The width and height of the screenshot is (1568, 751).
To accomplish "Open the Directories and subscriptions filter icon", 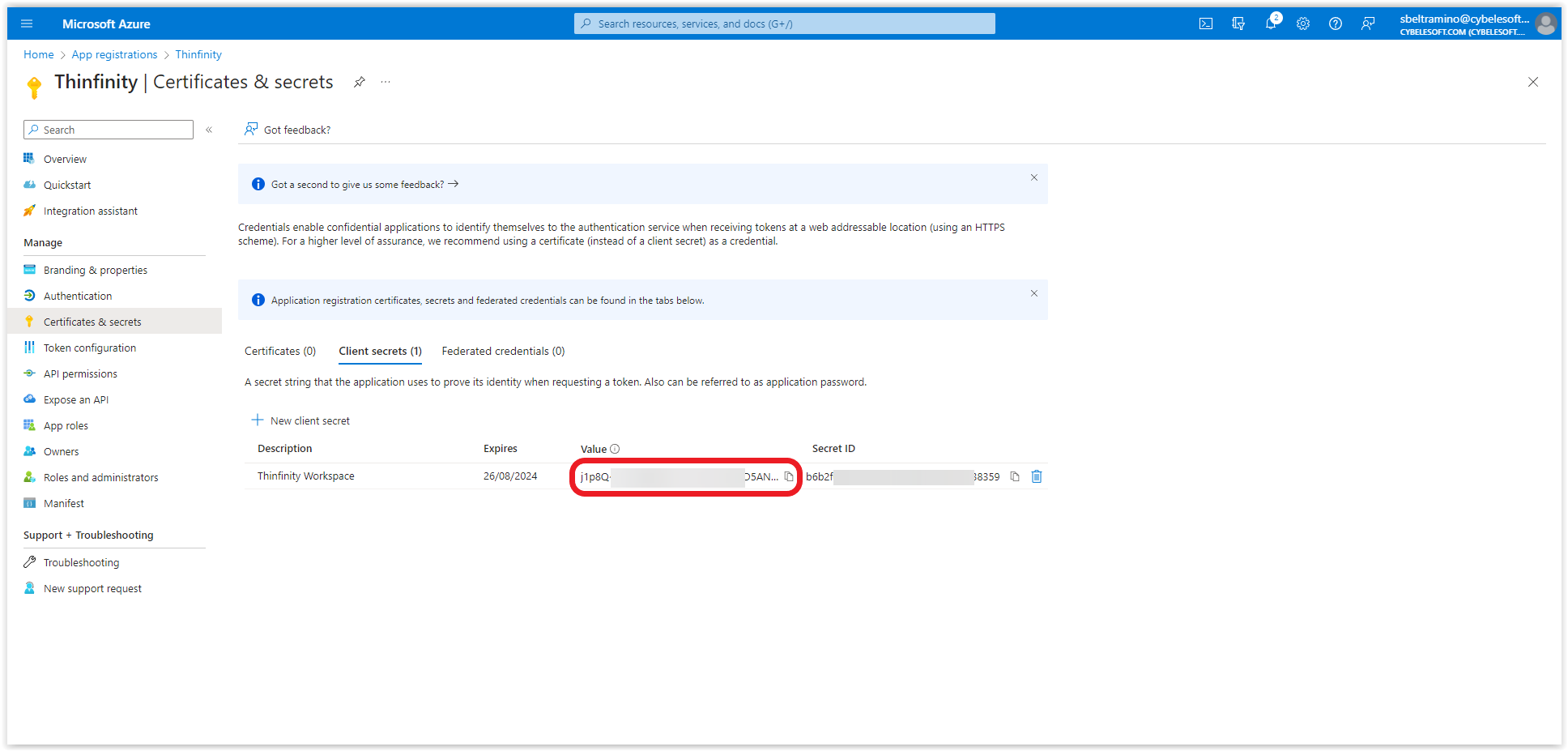I will point(1238,23).
